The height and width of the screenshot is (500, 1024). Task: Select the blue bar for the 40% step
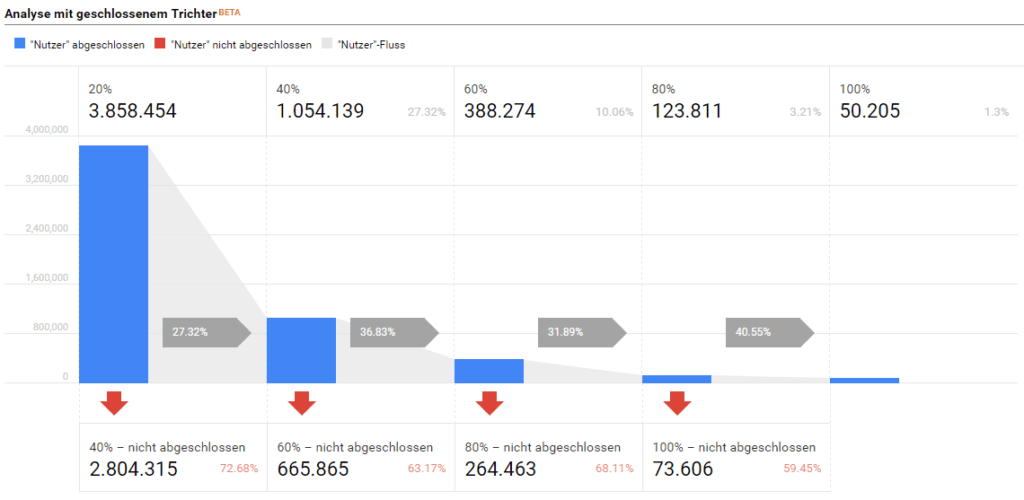[x=301, y=350]
